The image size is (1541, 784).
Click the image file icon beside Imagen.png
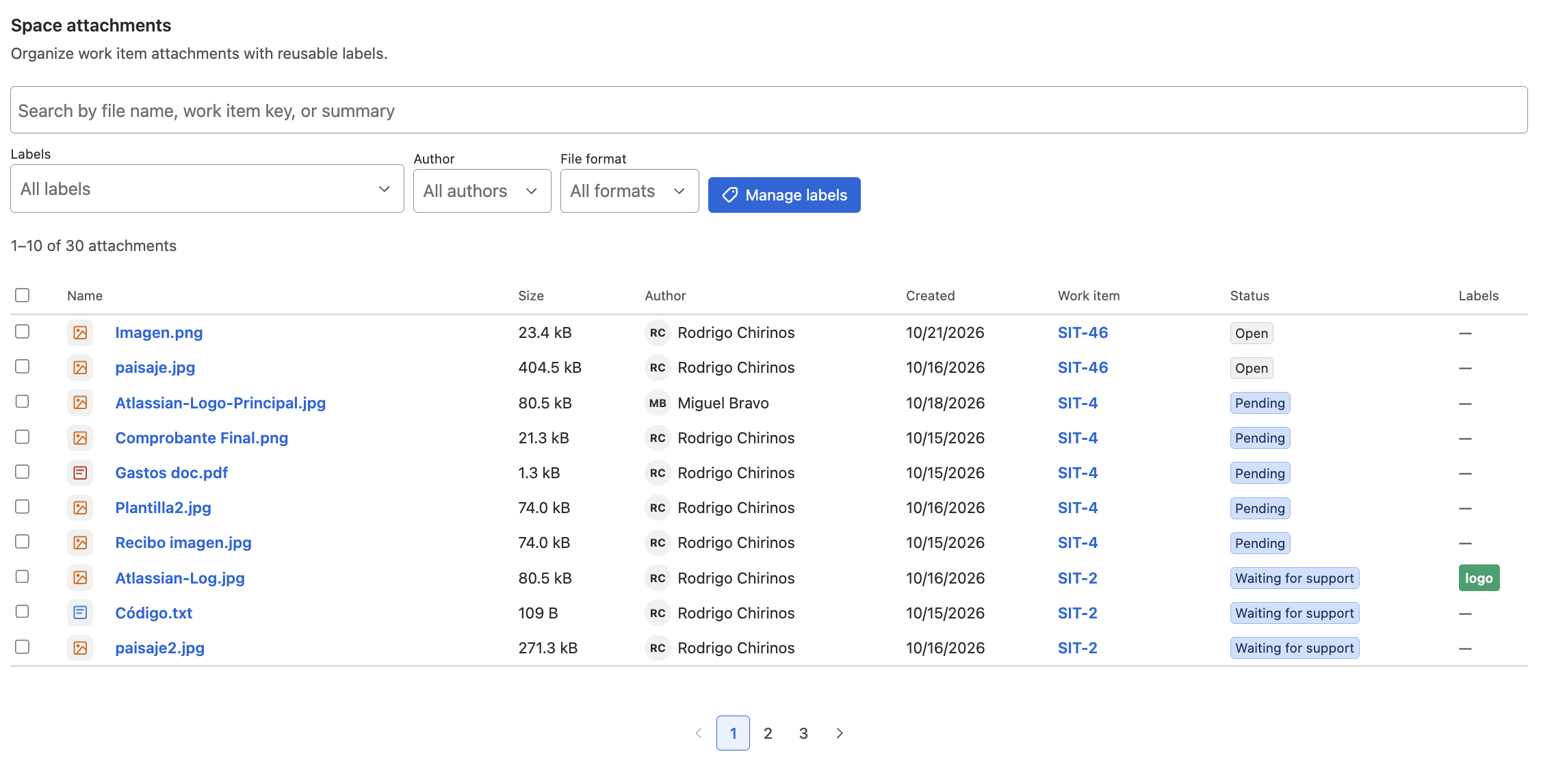tap(80, 332)
